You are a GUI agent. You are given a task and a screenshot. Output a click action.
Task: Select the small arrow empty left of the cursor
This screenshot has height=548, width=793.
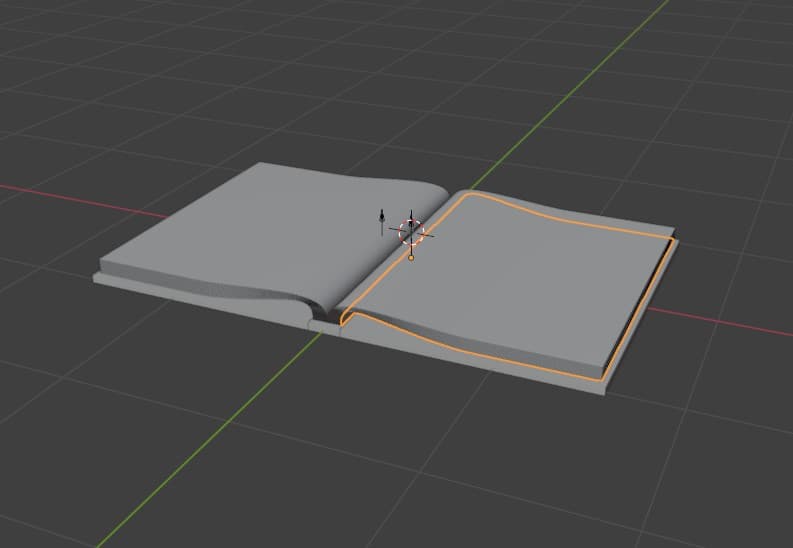pos(382,222)
